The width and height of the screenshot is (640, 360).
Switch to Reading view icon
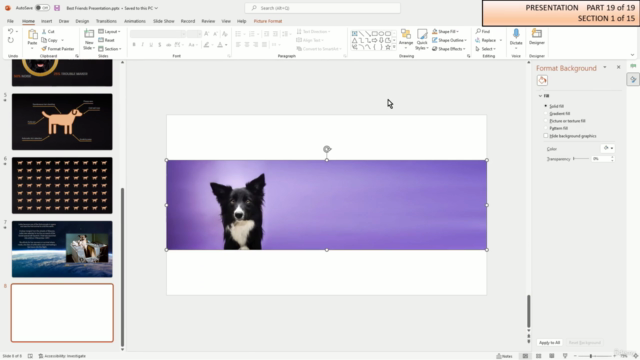(551, 356)
